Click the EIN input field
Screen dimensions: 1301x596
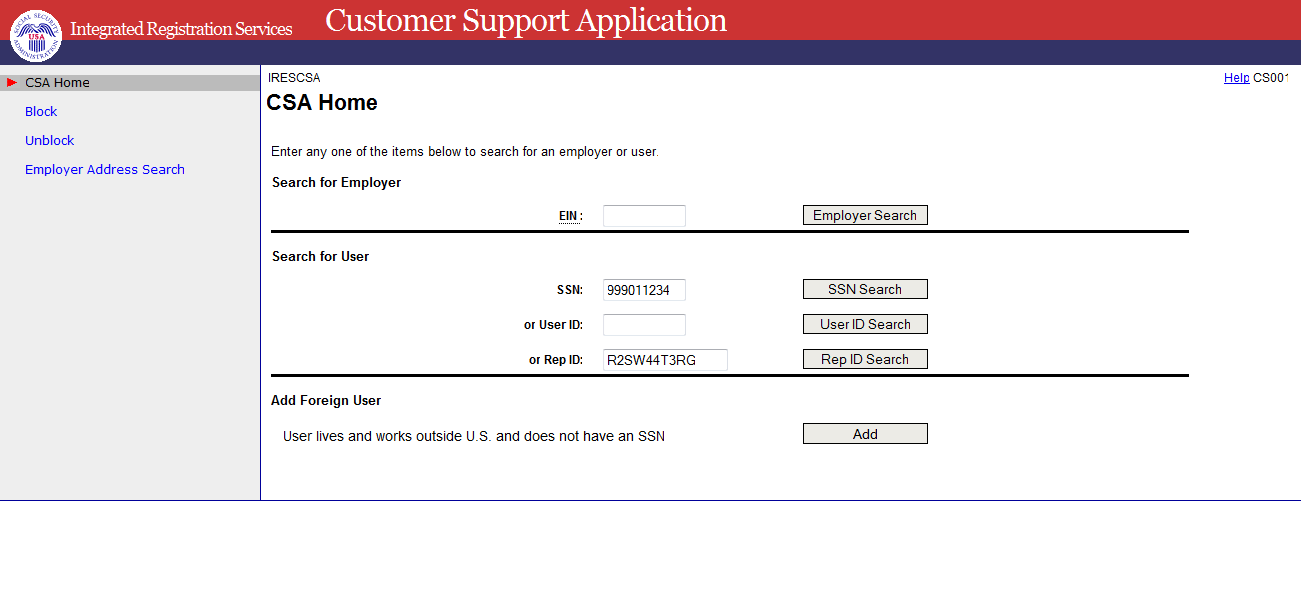(x=644, y=216)
